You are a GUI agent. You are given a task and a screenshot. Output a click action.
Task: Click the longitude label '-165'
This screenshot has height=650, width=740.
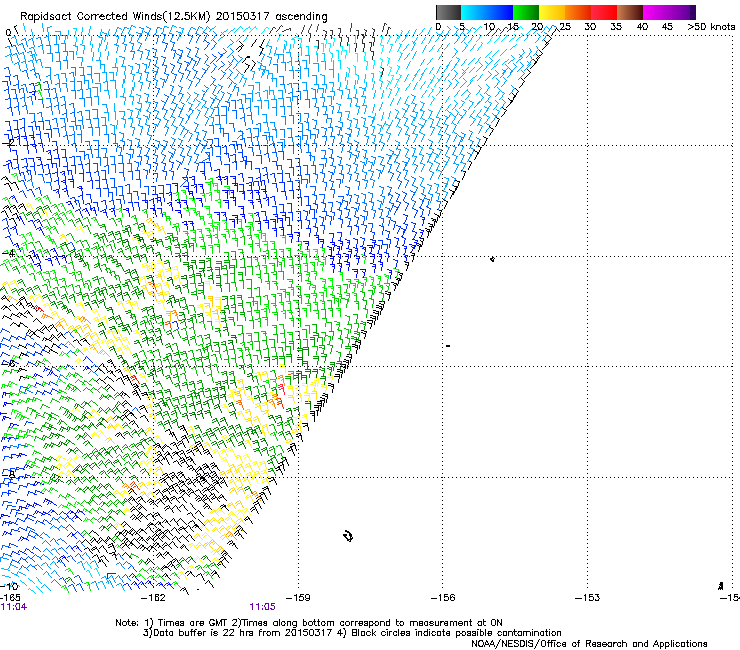tap(10, 598)
